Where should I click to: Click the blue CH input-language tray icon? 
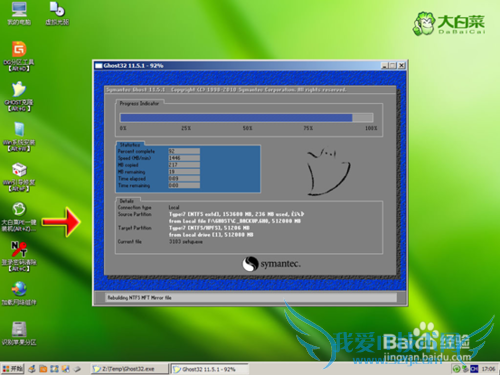(x=474, y=369)
